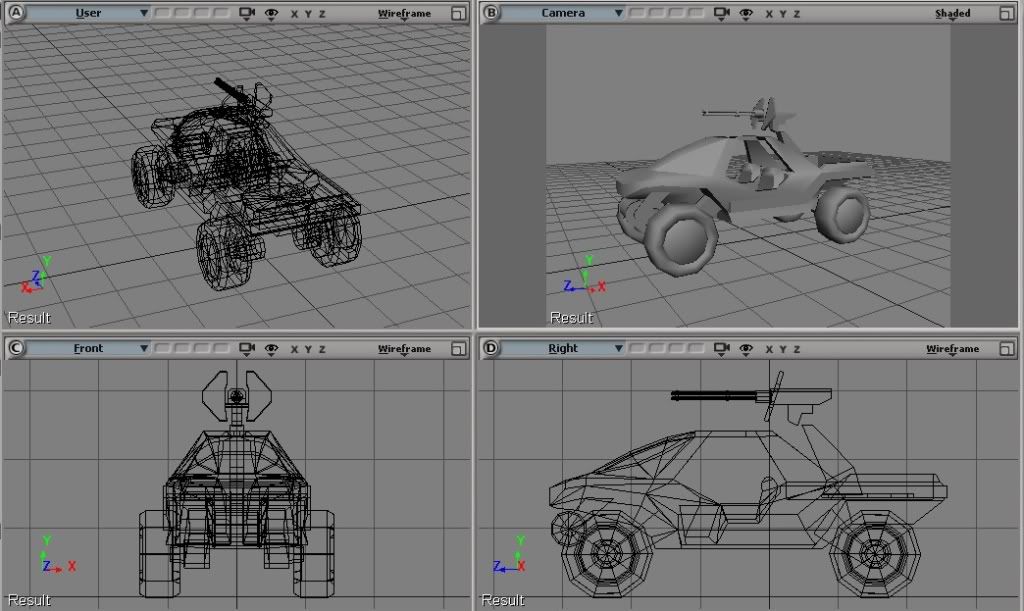This screenshot has height=611, width=1024.
Task: Open Wireframe display mode menu in User viewport
Action: (x=404, y=14)
